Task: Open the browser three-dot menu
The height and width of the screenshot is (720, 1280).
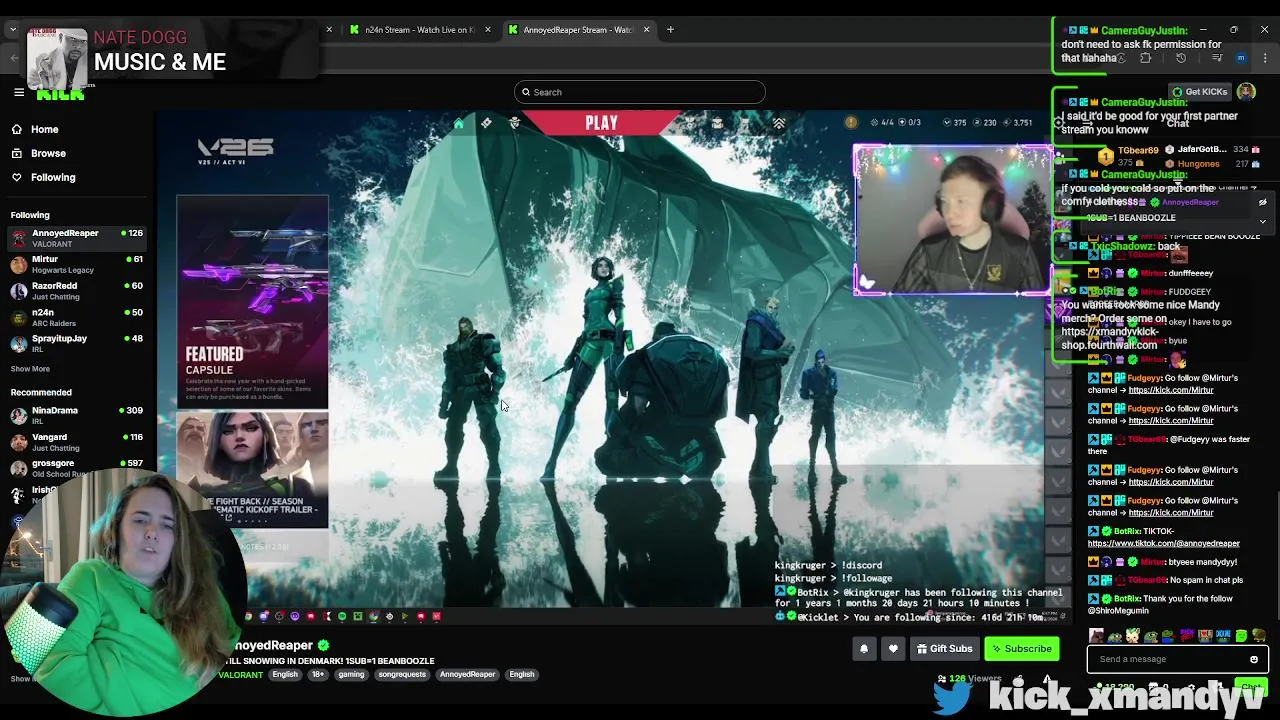Action: point(1265,58)
